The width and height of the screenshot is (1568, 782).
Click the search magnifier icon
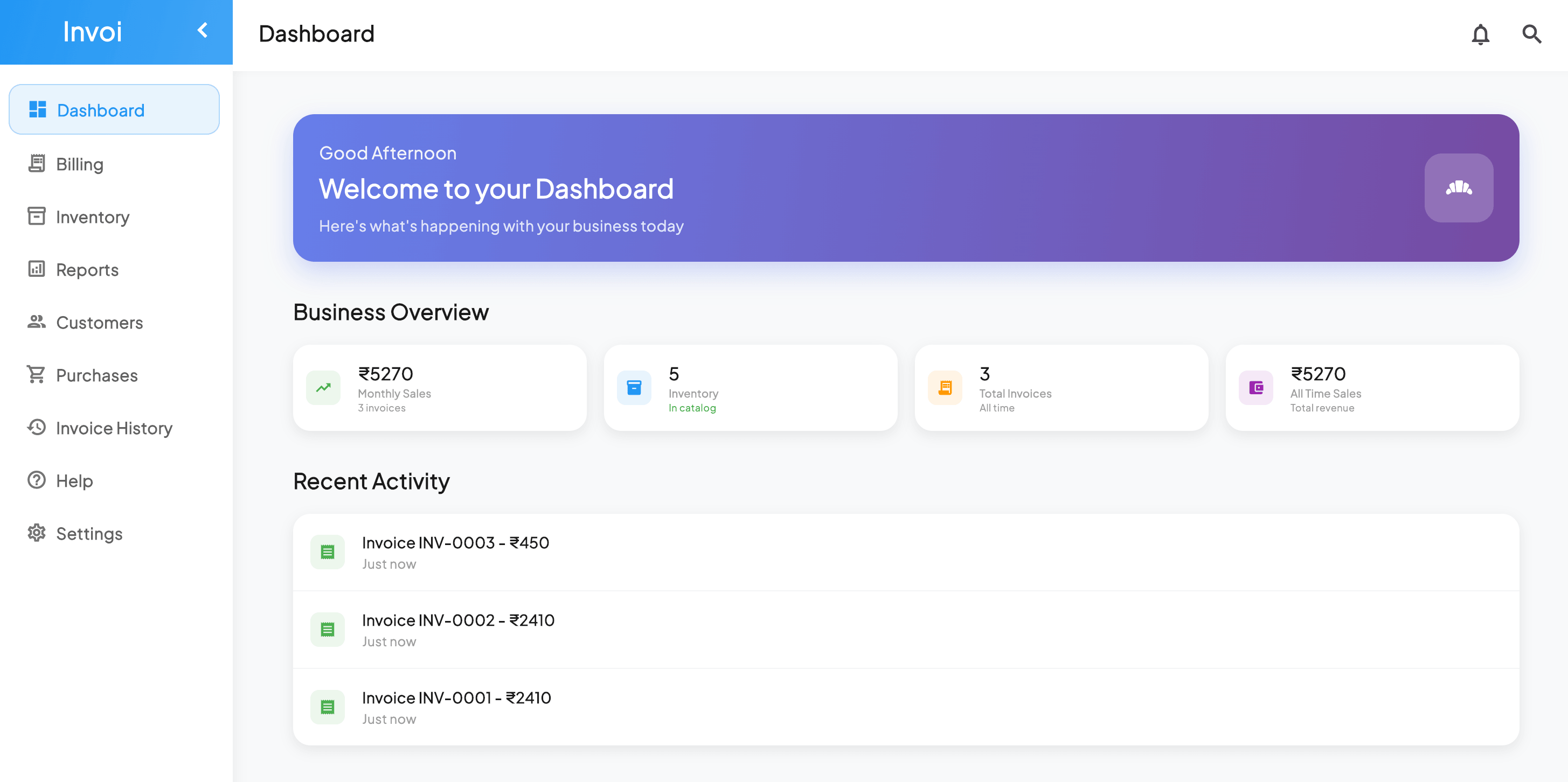pyautogui.click(x=1532, y=34)
